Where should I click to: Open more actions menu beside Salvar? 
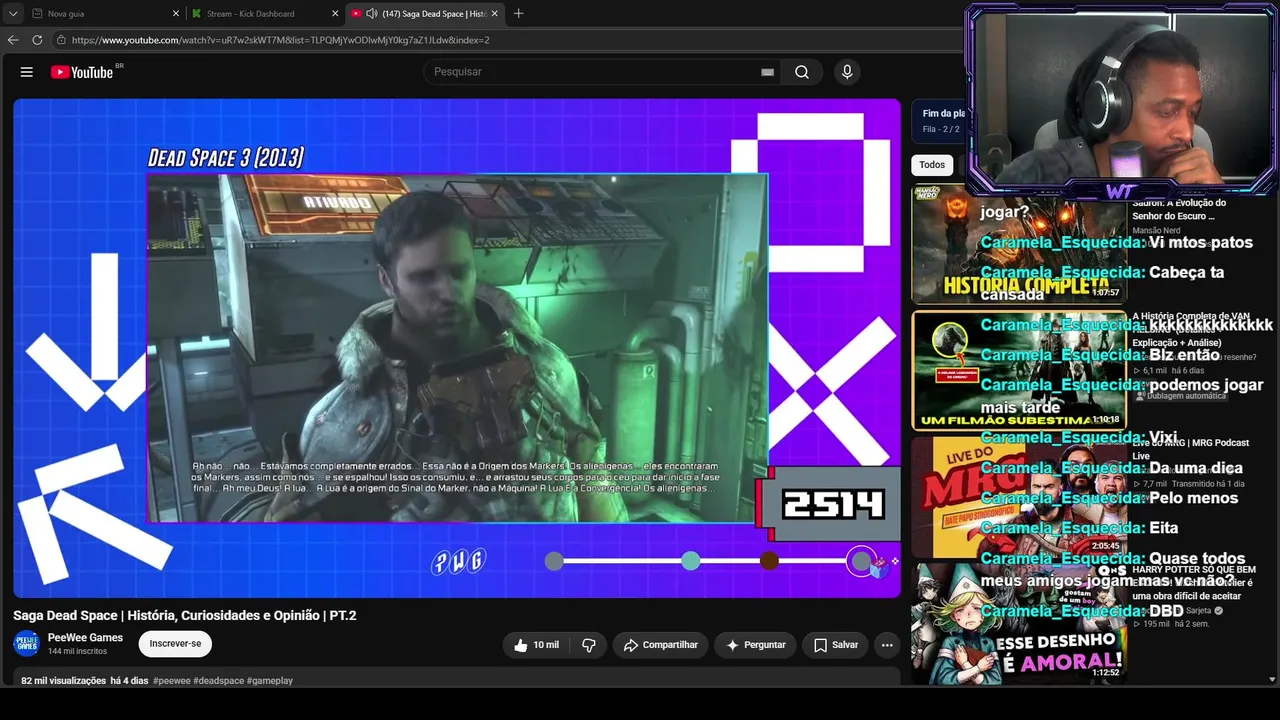pos(887,645)
